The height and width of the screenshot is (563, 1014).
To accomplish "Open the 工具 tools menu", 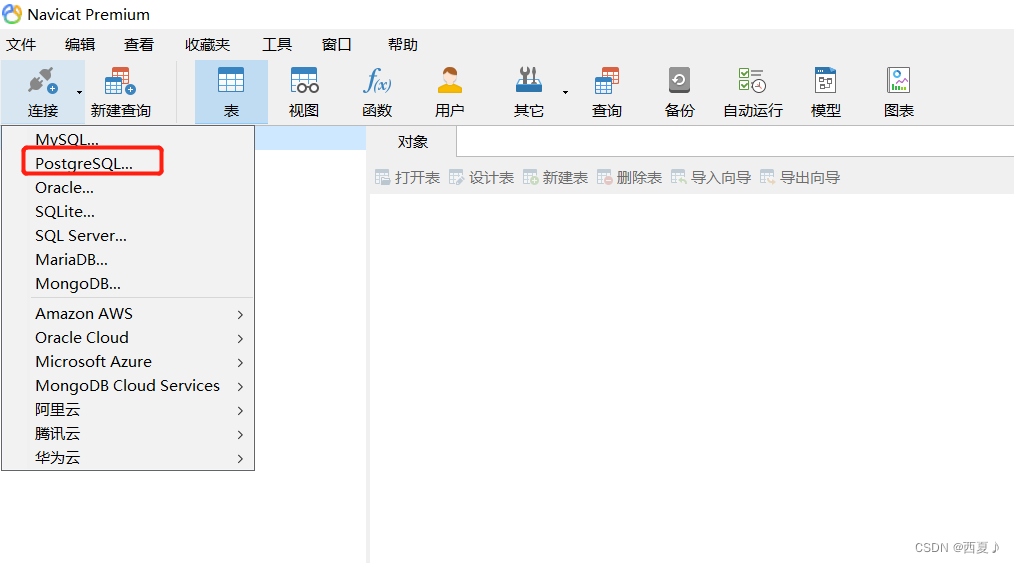I will [x=277, y=45].
